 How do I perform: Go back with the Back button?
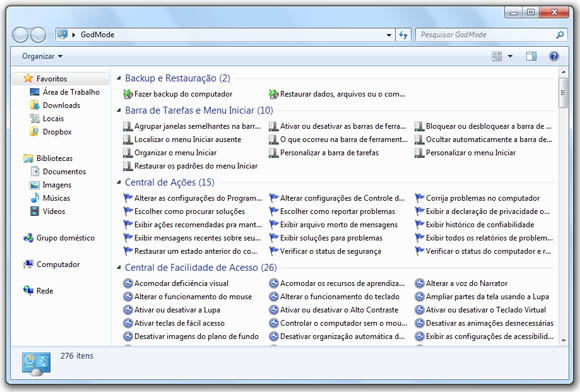pyautogui.click(x=20, y=35)
